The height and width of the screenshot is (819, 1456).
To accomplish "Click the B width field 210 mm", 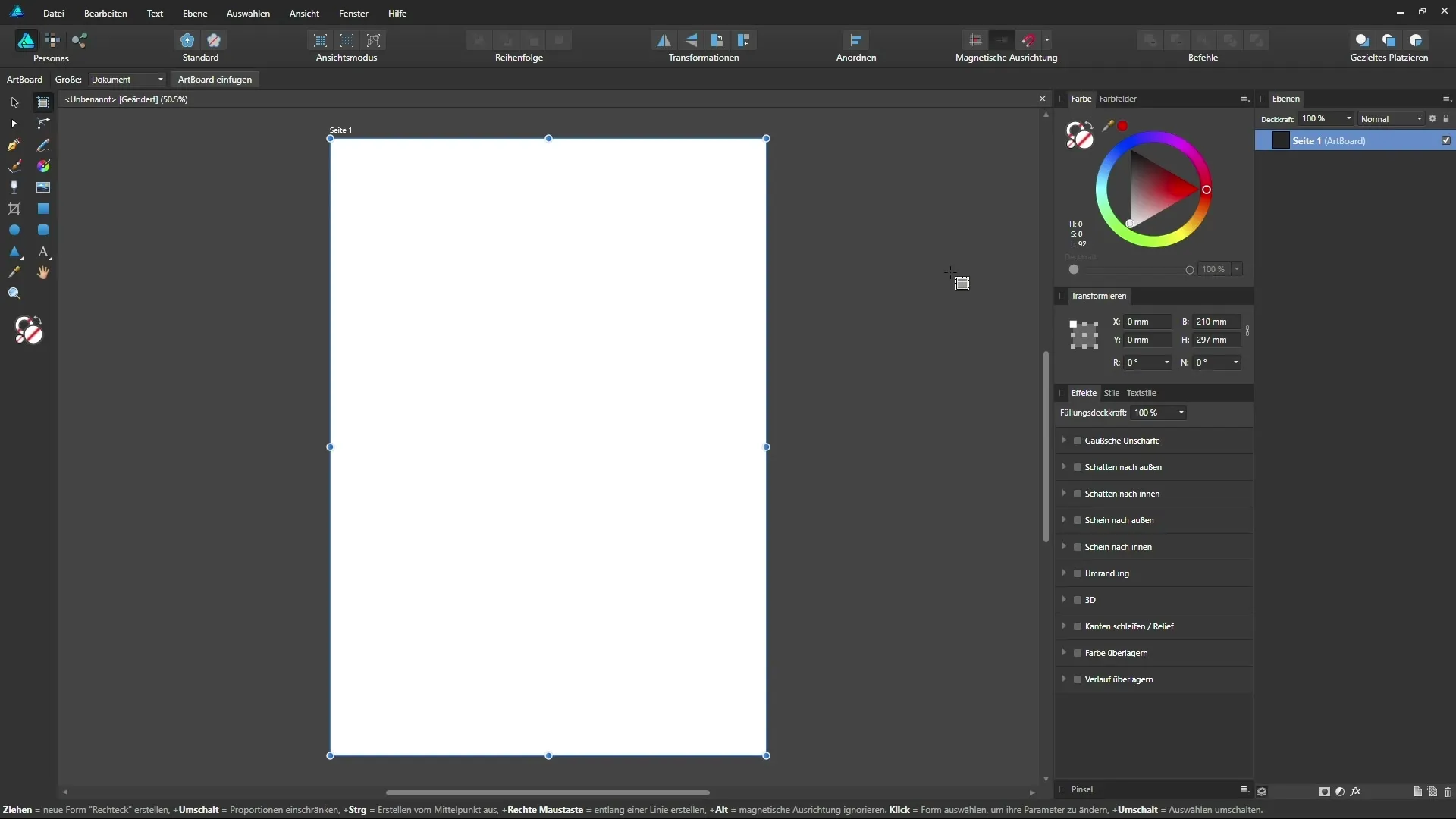I will tap(1217, 322).
